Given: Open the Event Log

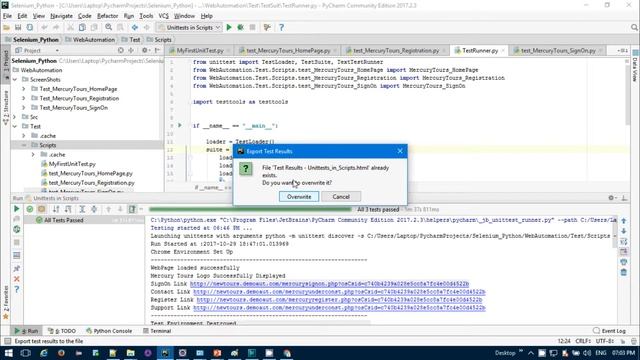Looking at the screenshot, I should click(x=609, y=331).
